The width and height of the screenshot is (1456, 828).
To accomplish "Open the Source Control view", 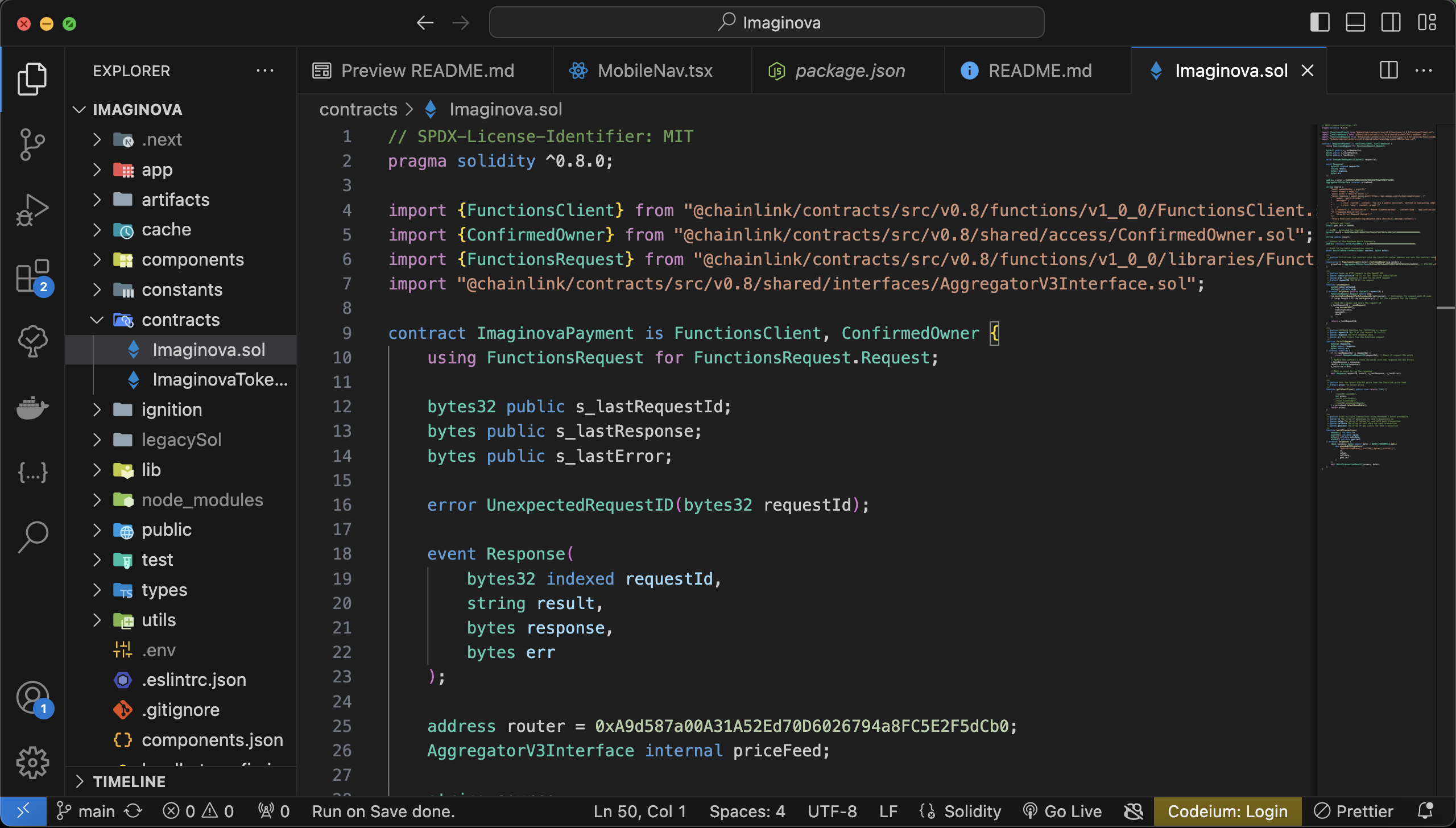I will click(x=32, y=144).
